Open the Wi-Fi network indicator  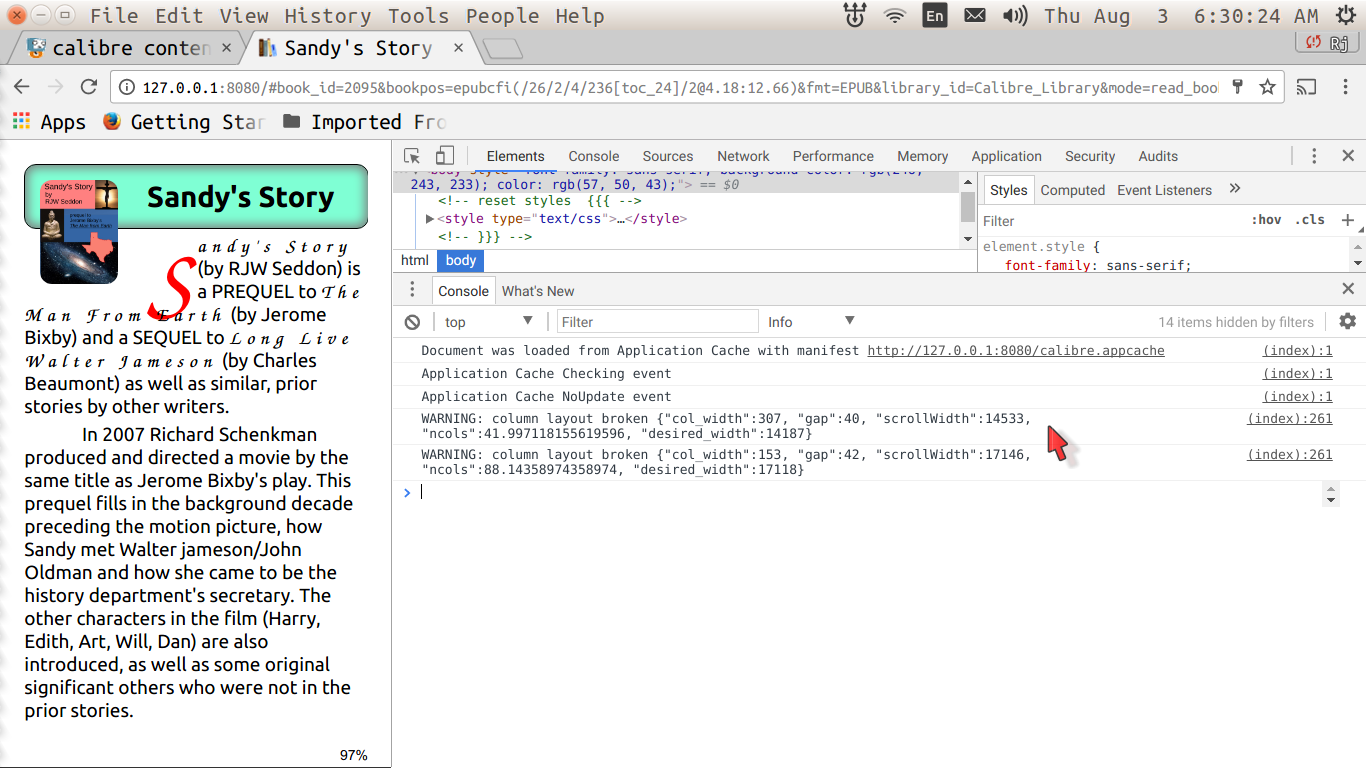pos(895,16)
